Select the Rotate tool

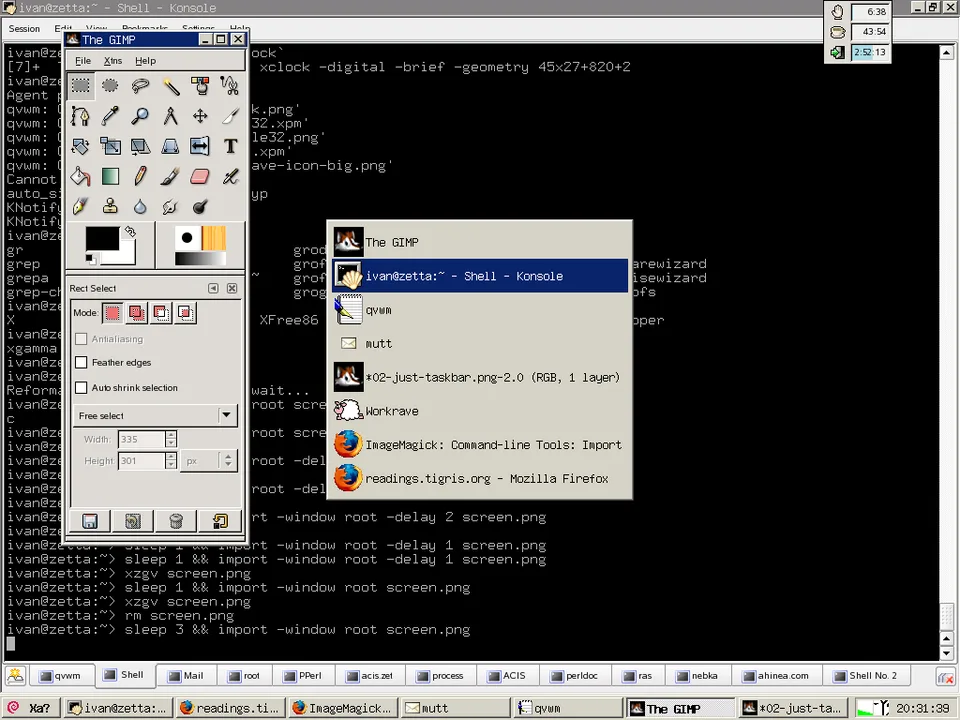click(x=80, y=146)
